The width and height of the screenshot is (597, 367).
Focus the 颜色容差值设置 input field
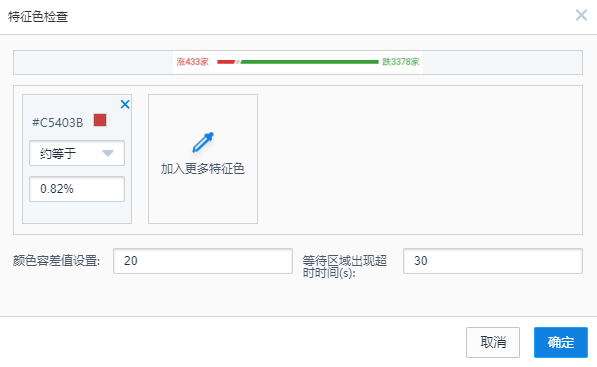pyautogui.click(x=203, y=261)
